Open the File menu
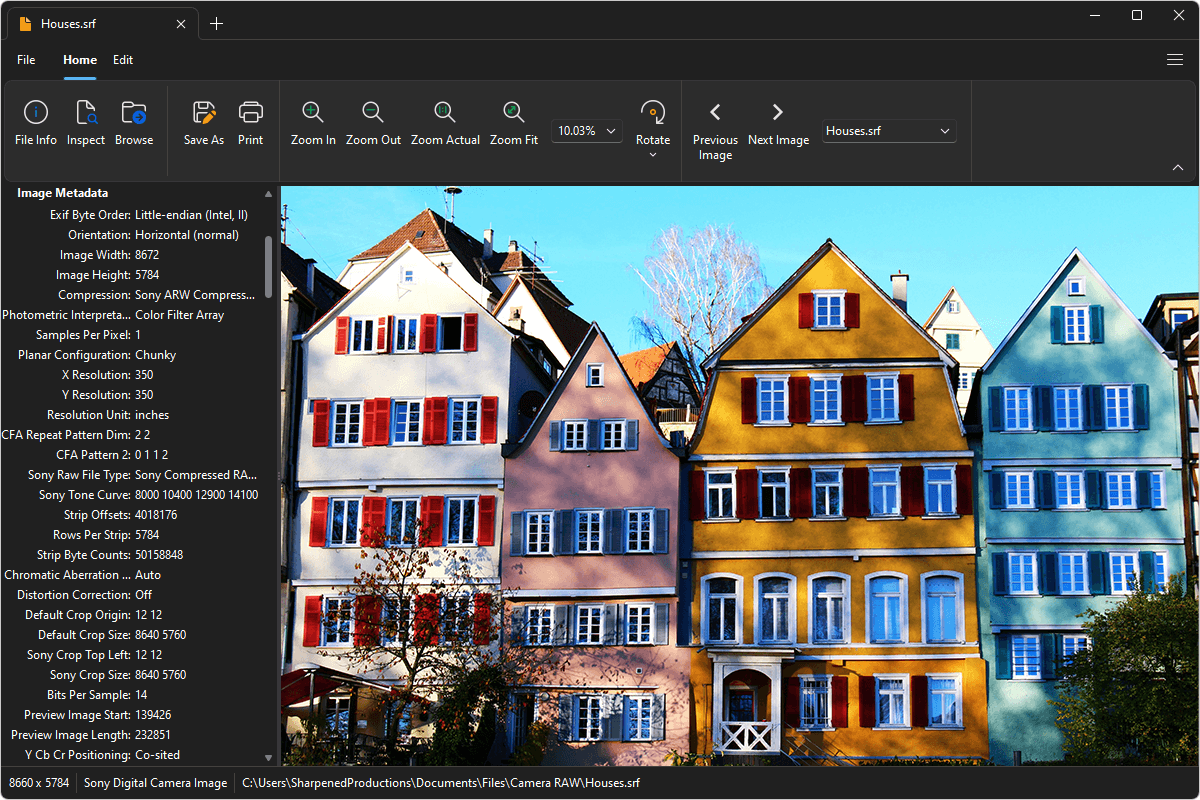This screenshot has height=800, width=1200. 26,60
